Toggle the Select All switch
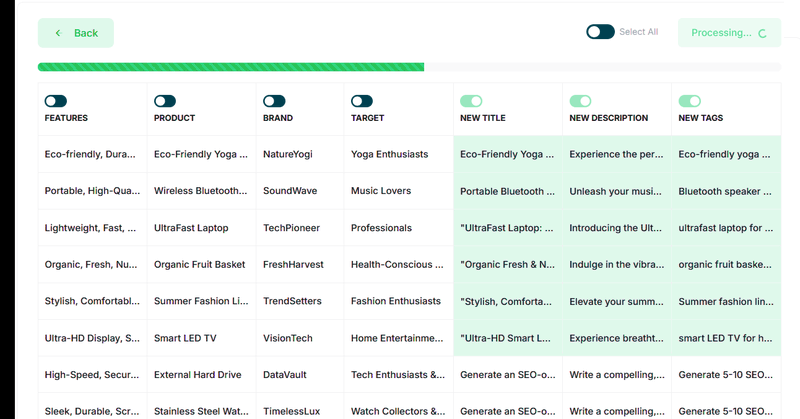800x419 pixels. click(600, 32)
